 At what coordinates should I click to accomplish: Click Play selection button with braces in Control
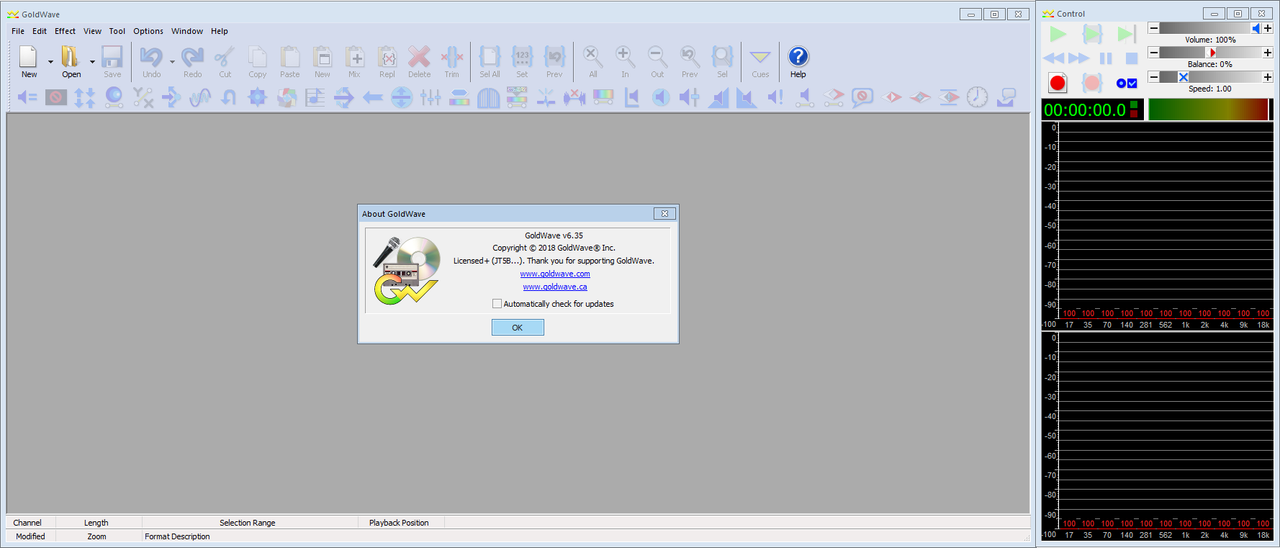pyautogui.click(x=1091, y=34)
